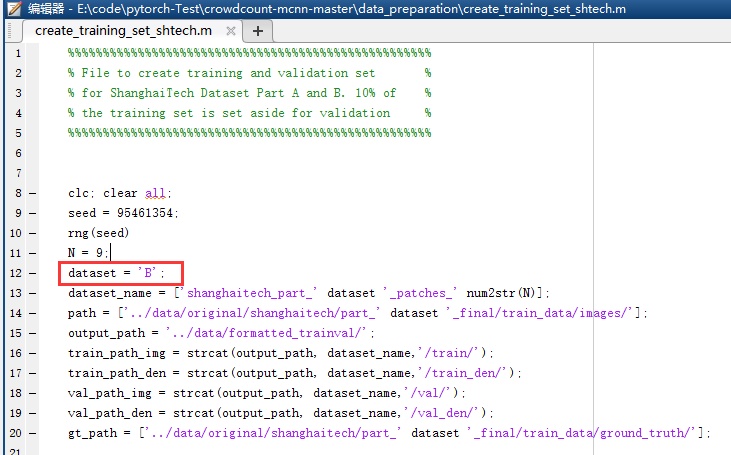Set breakpoint dash on line 17
731x455 pixels.
click(32, 373)
